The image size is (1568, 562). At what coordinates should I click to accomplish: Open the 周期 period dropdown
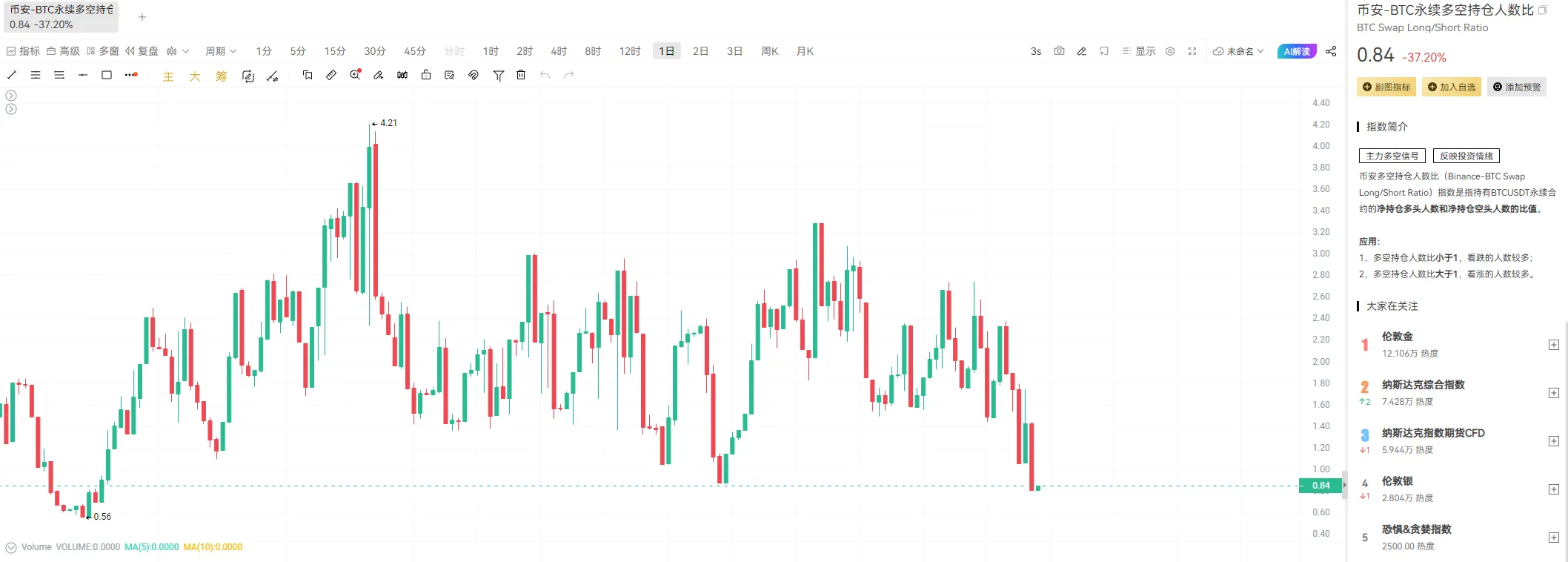click(221, 51)
